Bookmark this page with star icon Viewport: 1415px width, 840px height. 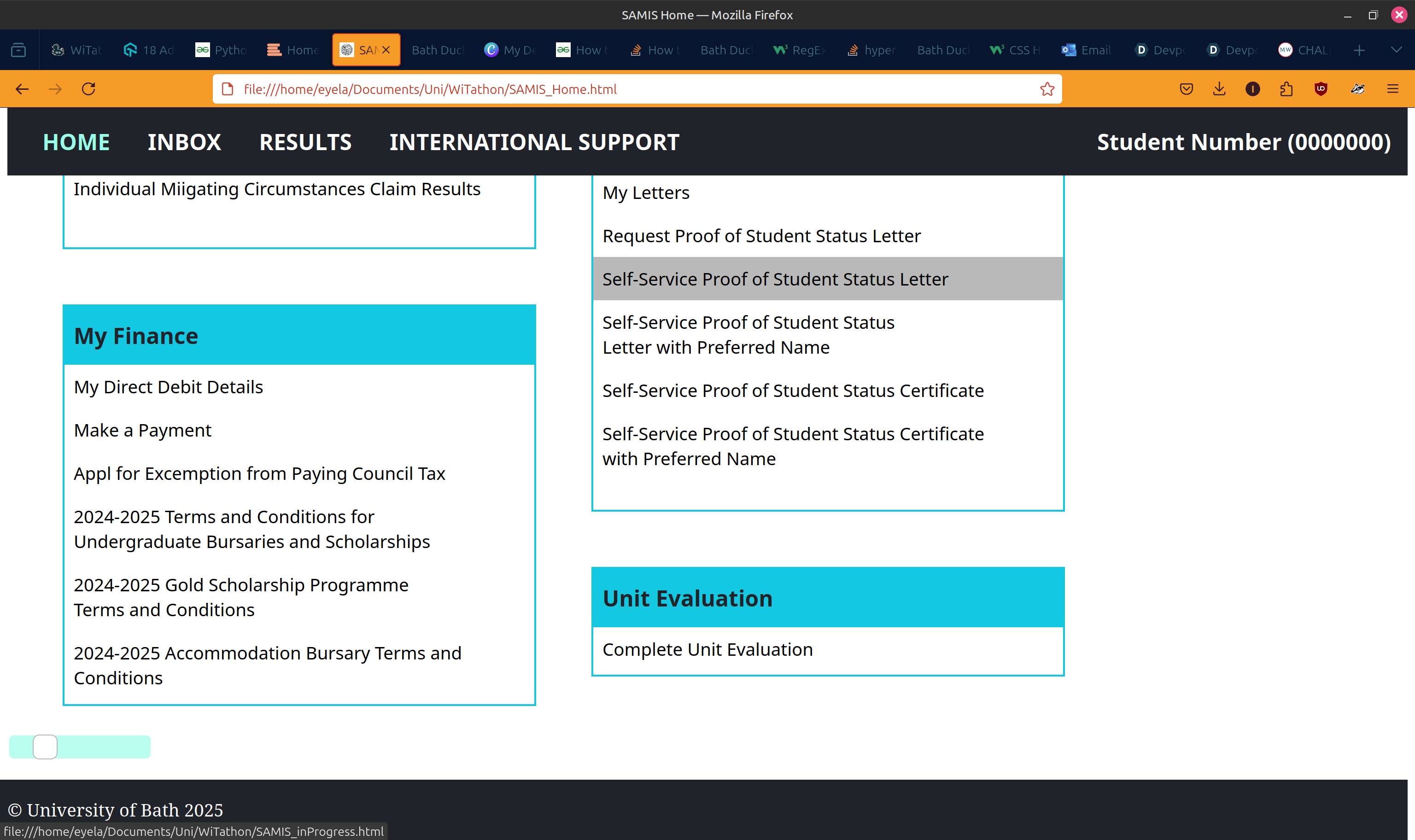coord(1047,89)
